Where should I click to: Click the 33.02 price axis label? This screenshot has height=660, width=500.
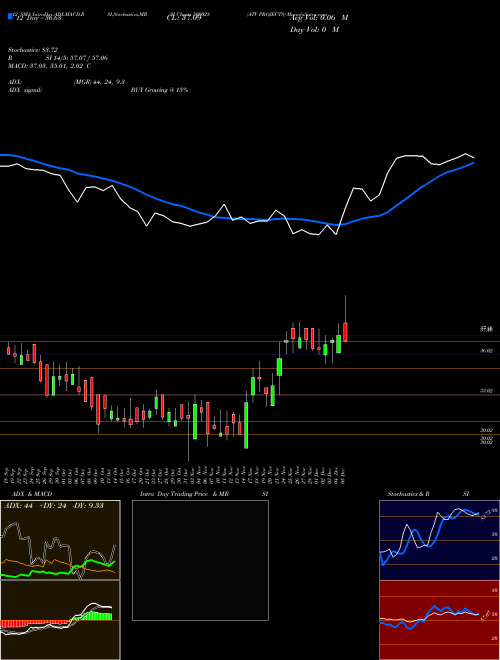pyautogui.click(x=486, y=391)
